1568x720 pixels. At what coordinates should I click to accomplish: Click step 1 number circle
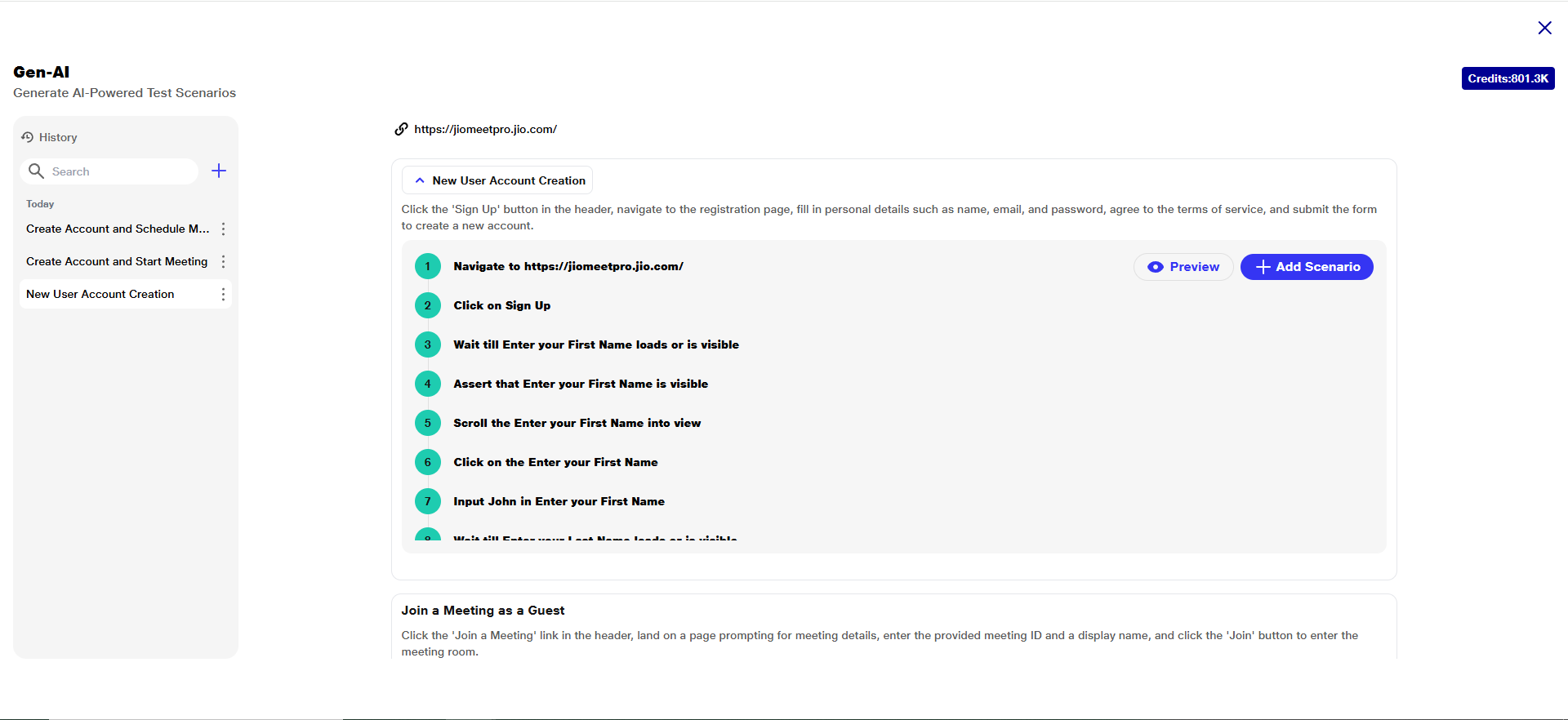click(x=427, y=266)
